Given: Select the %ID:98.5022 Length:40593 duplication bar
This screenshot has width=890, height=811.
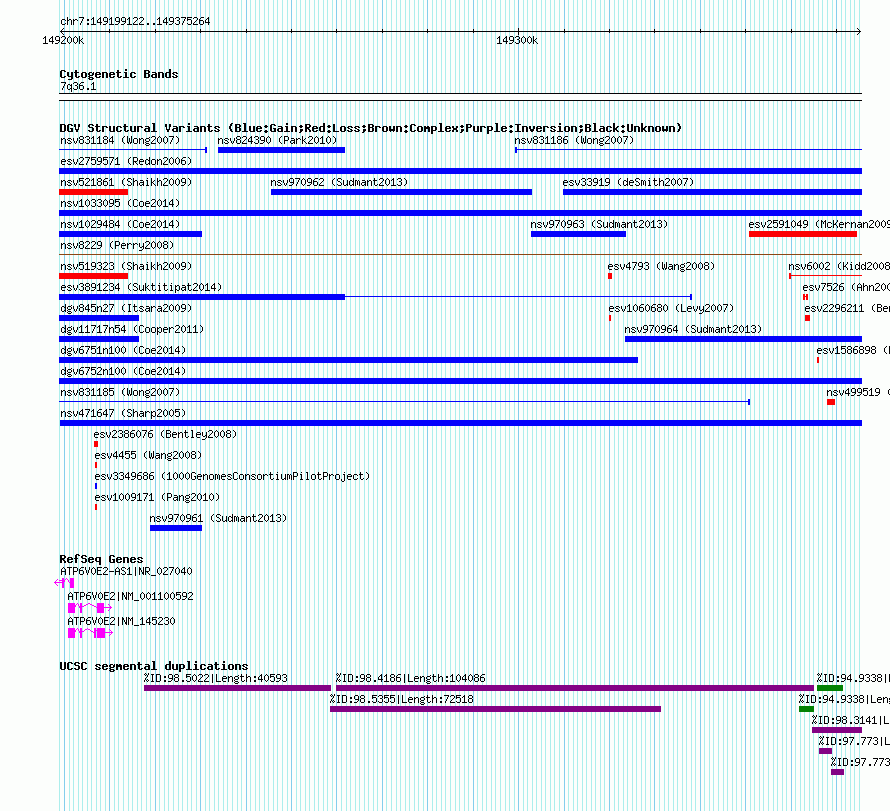Looking at the screenshot, I should (237, 688).
